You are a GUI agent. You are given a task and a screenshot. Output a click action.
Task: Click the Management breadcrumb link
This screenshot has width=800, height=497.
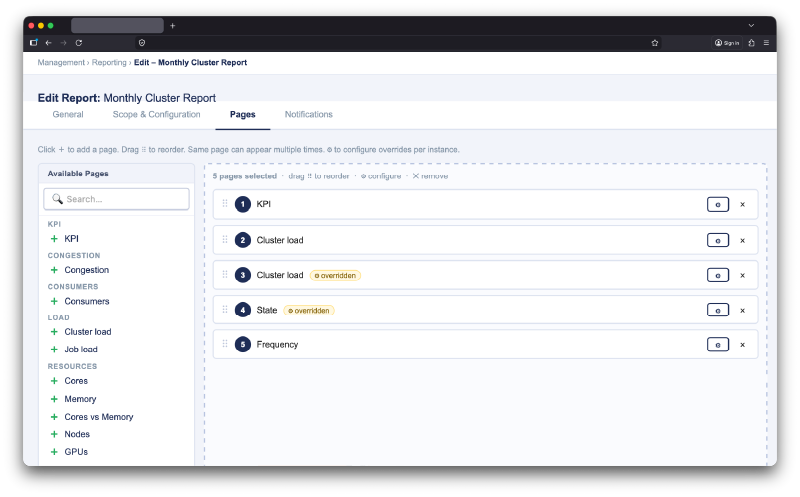[61, 62]
